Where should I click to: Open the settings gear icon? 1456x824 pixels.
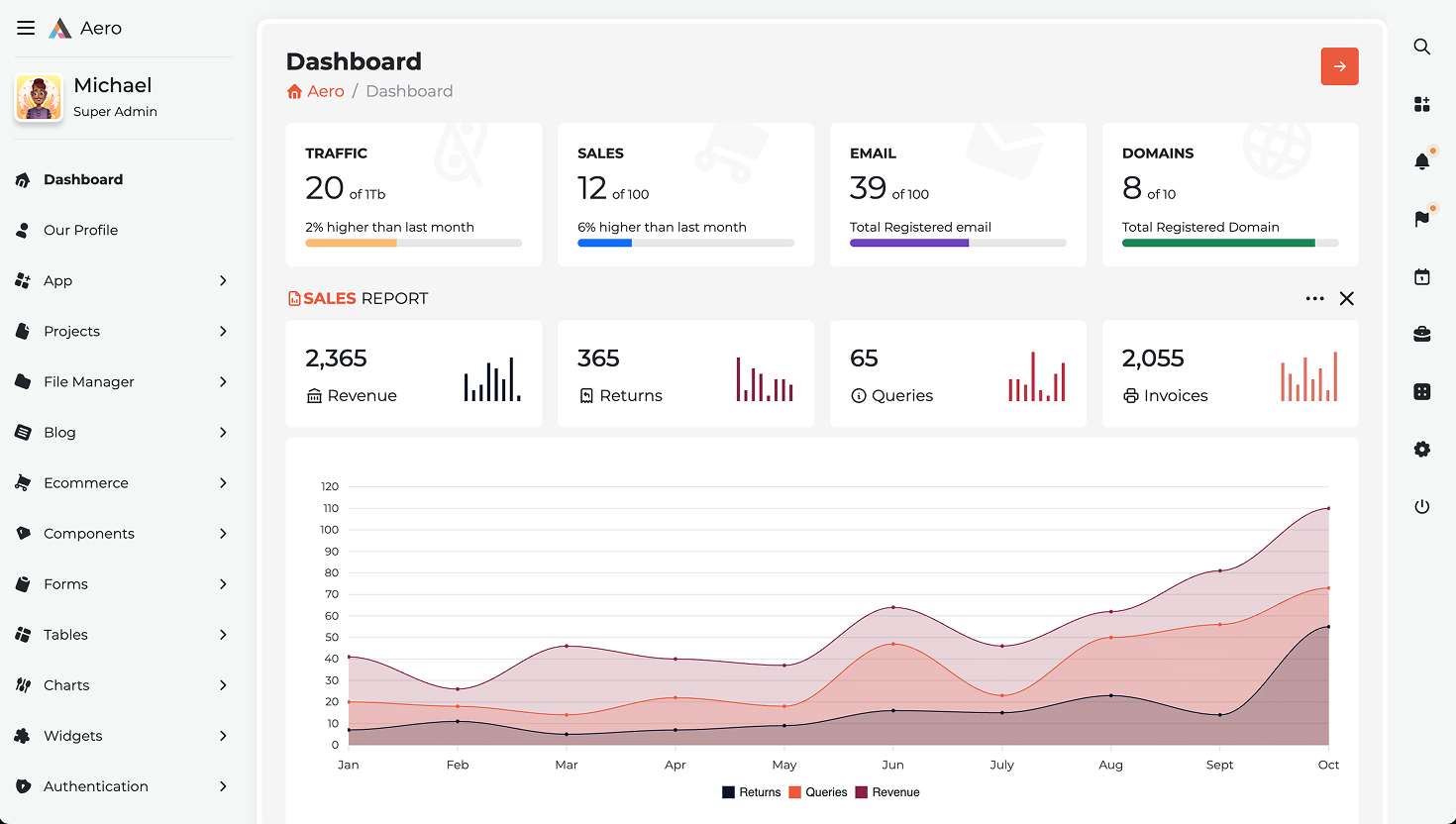pos(1421,450)
